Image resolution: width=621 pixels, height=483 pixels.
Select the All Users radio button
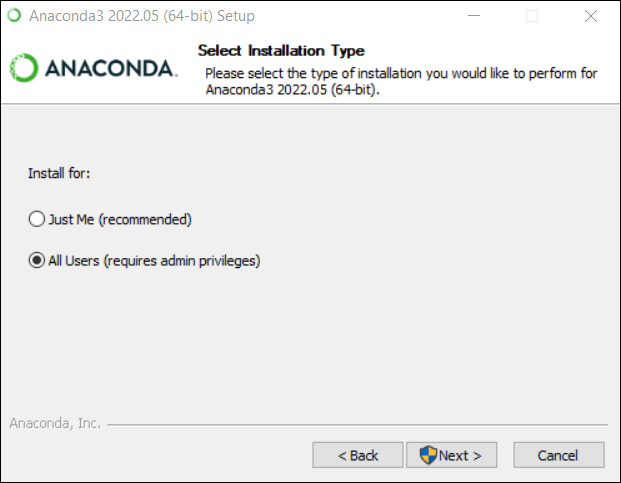click(37, 261)
